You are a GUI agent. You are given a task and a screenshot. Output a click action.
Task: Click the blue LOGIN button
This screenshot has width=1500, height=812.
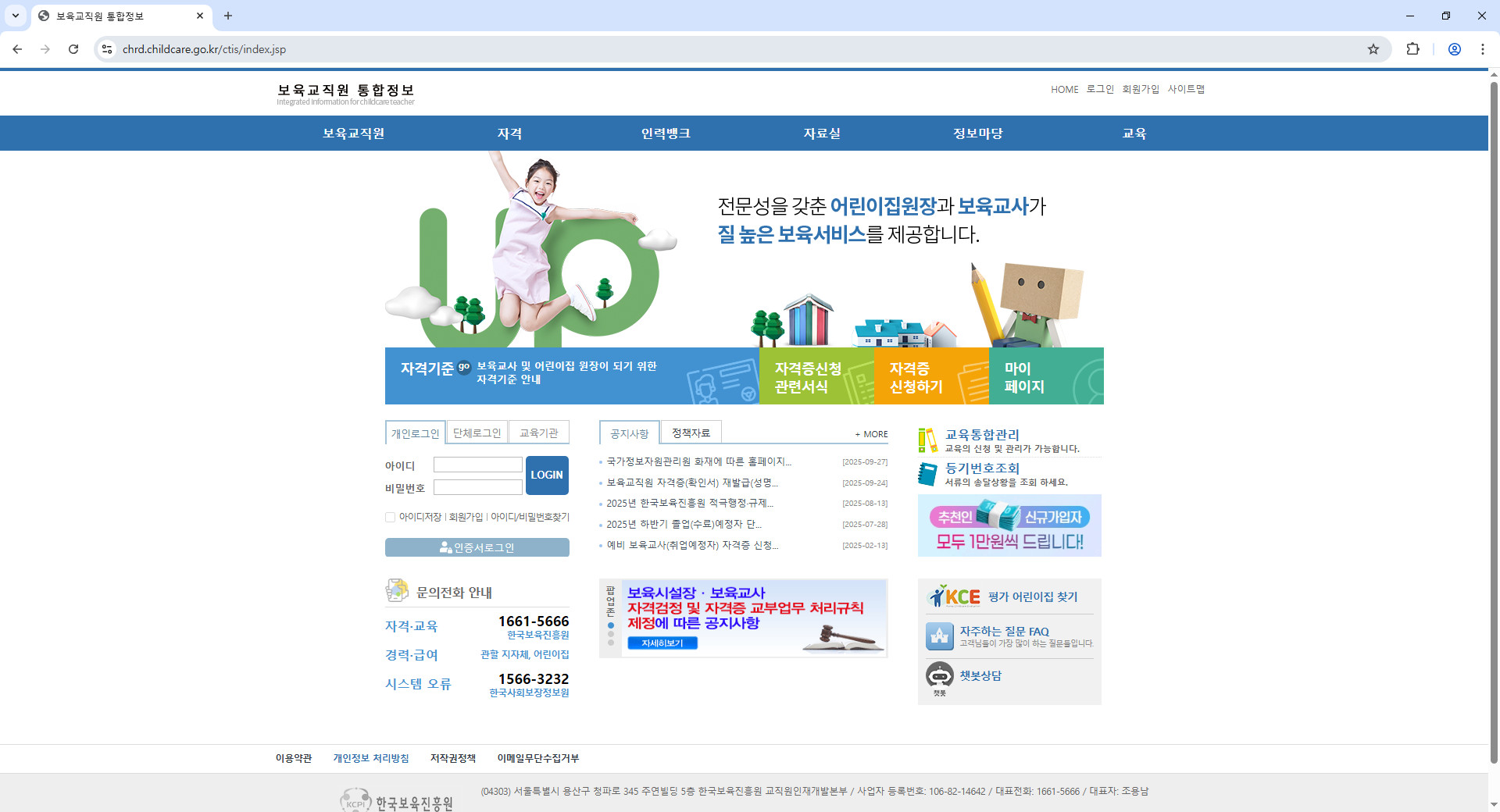(547, 475)
